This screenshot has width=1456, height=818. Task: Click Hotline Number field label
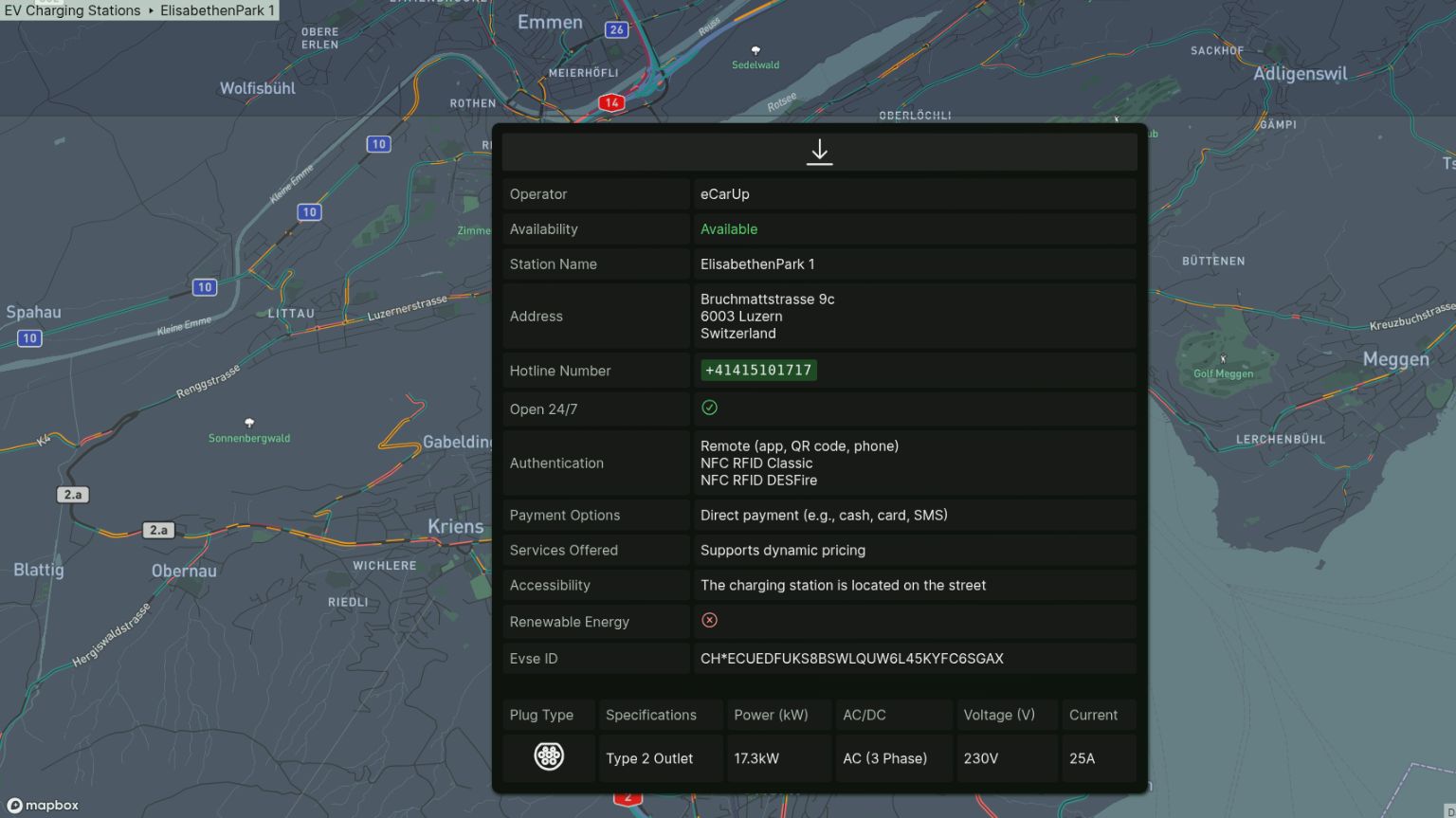pyautogui.click(x=560, y=371)
